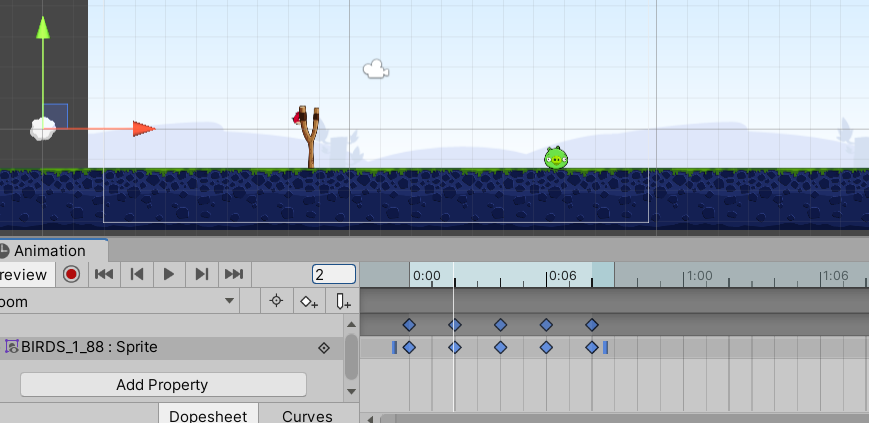Step to previous keyframe
Viewport: 869px width, 423px height.
tap(136, 274)
